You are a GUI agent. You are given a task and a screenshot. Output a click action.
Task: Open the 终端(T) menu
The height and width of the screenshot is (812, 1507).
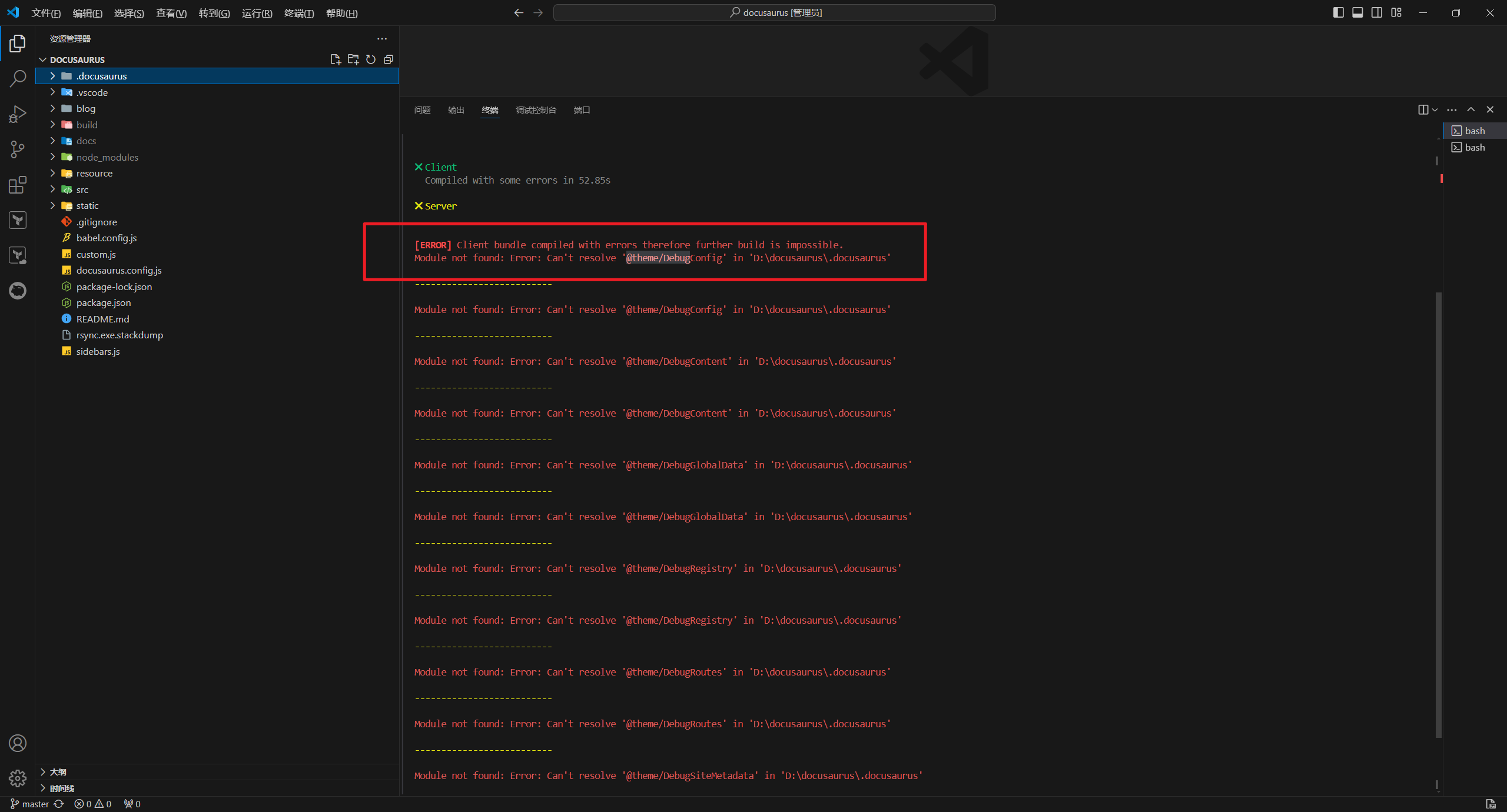point(299,13)
